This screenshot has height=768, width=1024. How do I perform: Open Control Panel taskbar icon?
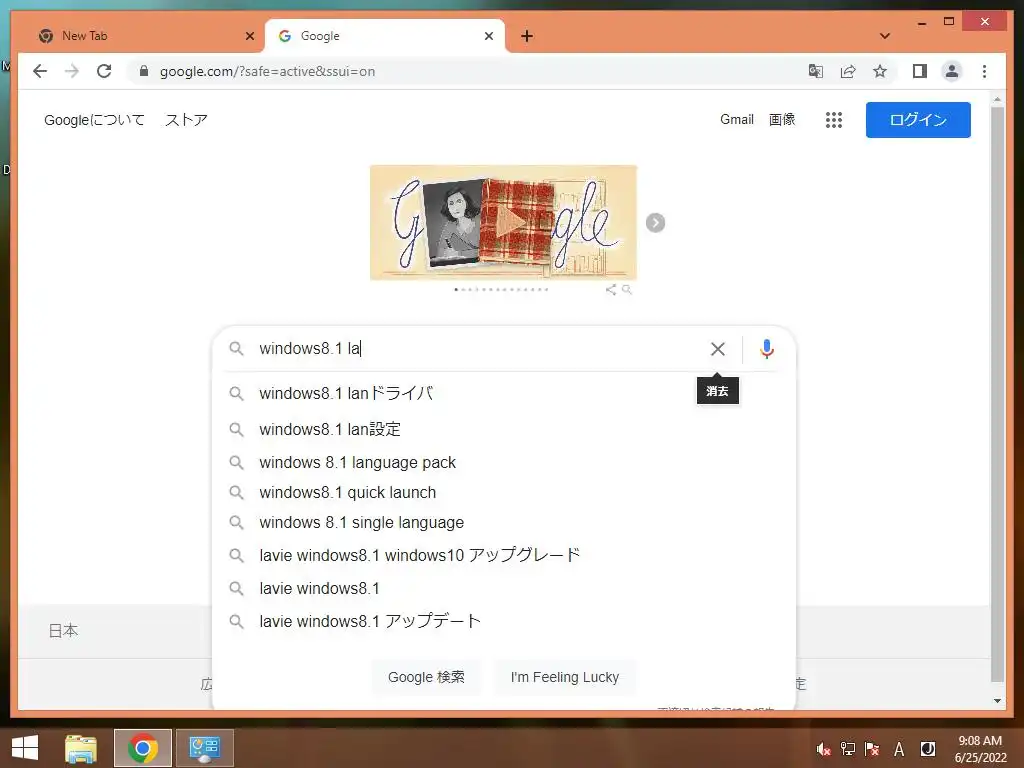(x=204, y=748)
